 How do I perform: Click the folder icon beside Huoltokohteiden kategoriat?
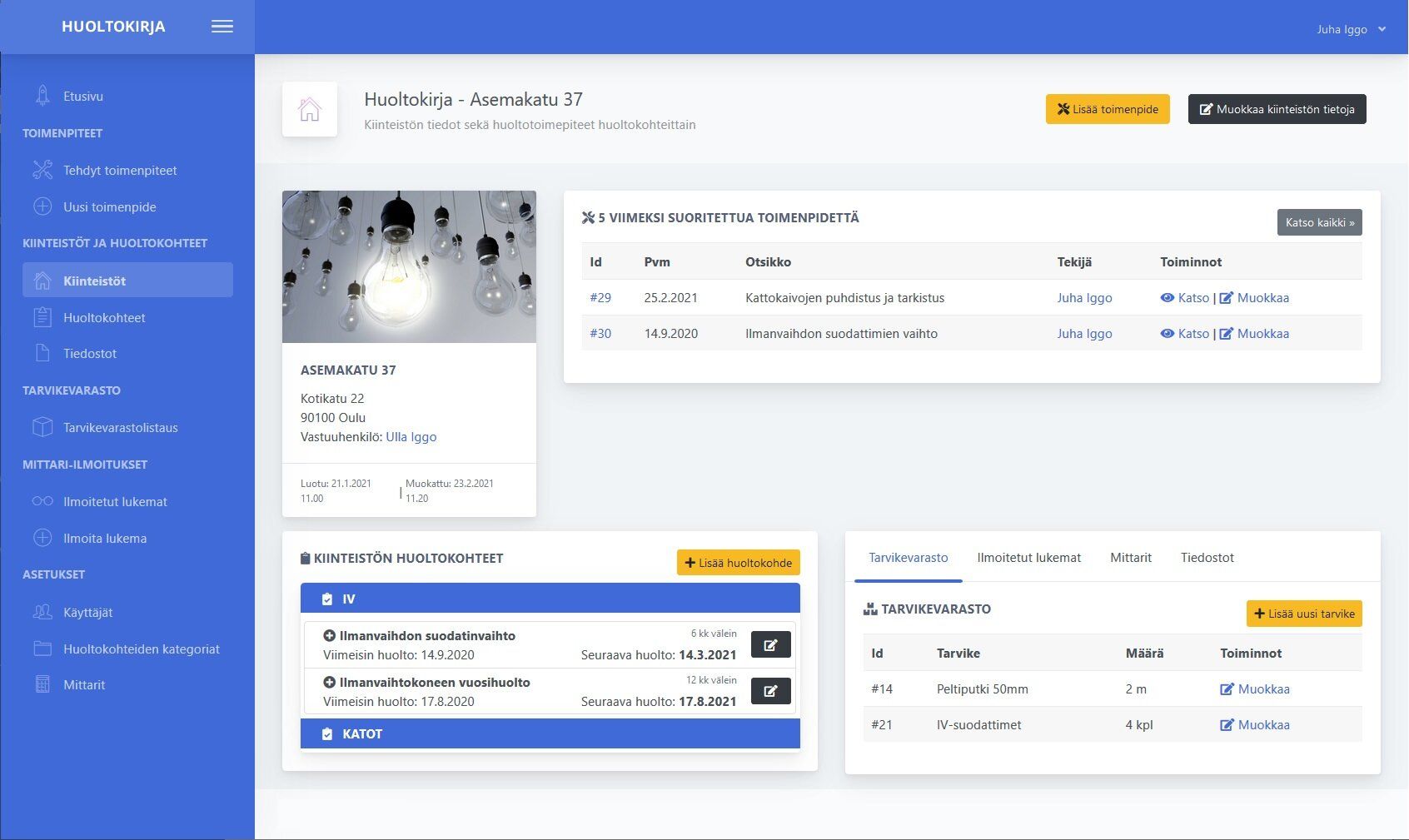click(42, 649)
